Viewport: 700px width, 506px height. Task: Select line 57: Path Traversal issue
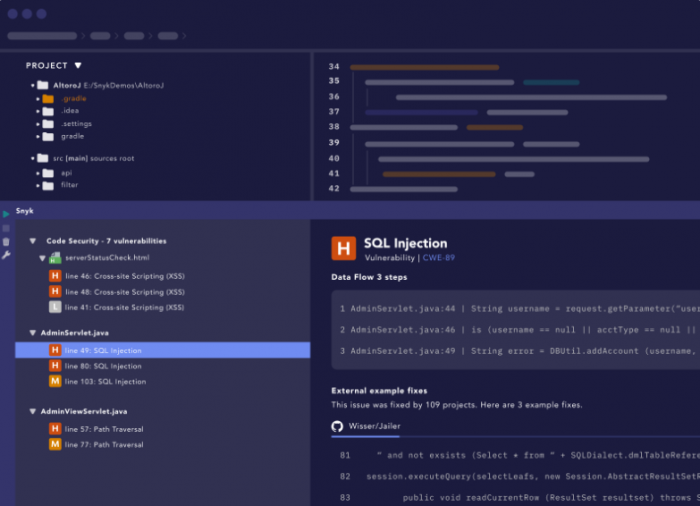click(x=104, y=429)
